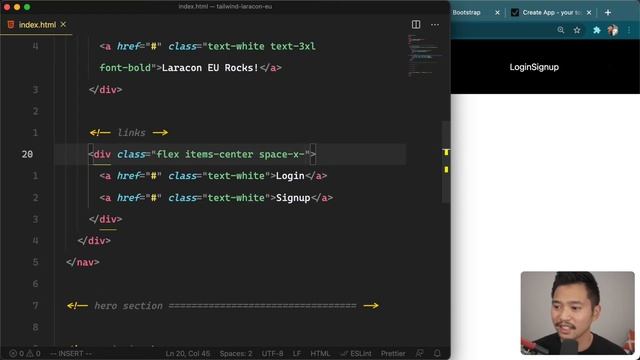Change the HTML language mode
The width and height of the screenshot is (640, 360).
pos(320,353)
